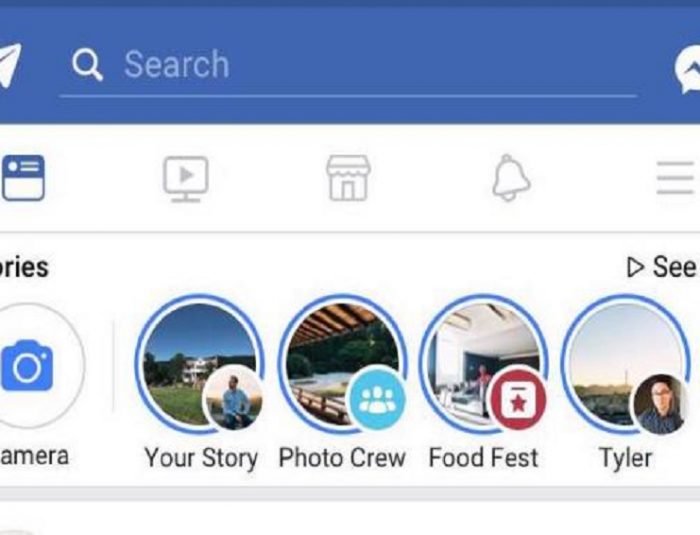This screenshot has height=535, width=700.
Task: Click the Your Story label text
Action: pyautogui.click(x=201, y=458)
